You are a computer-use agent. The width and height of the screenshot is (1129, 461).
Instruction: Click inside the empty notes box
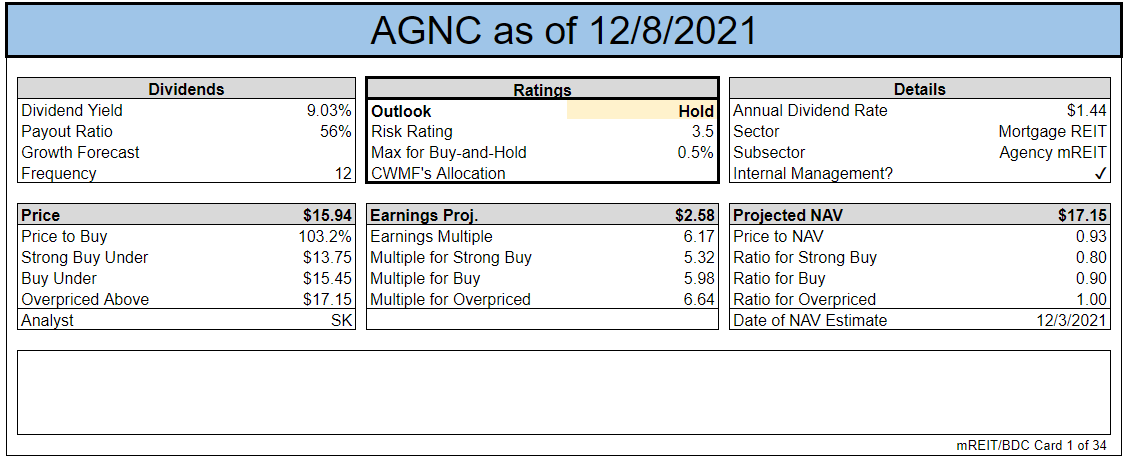point(563,391)
